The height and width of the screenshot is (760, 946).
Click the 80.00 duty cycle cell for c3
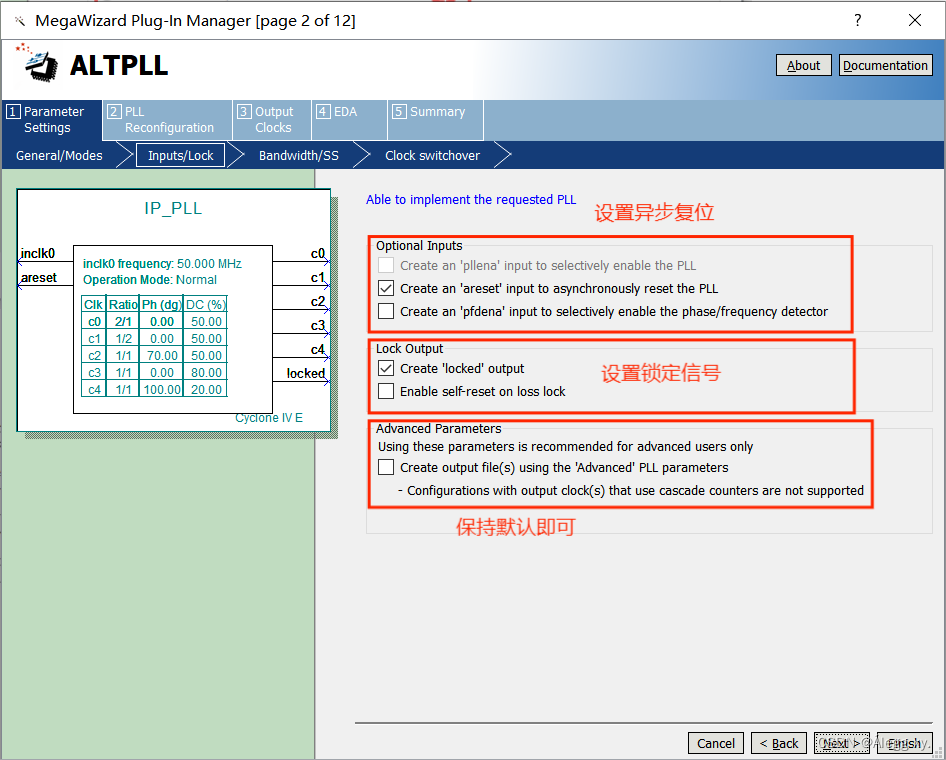pyautogui.click(x=206, y=372)
